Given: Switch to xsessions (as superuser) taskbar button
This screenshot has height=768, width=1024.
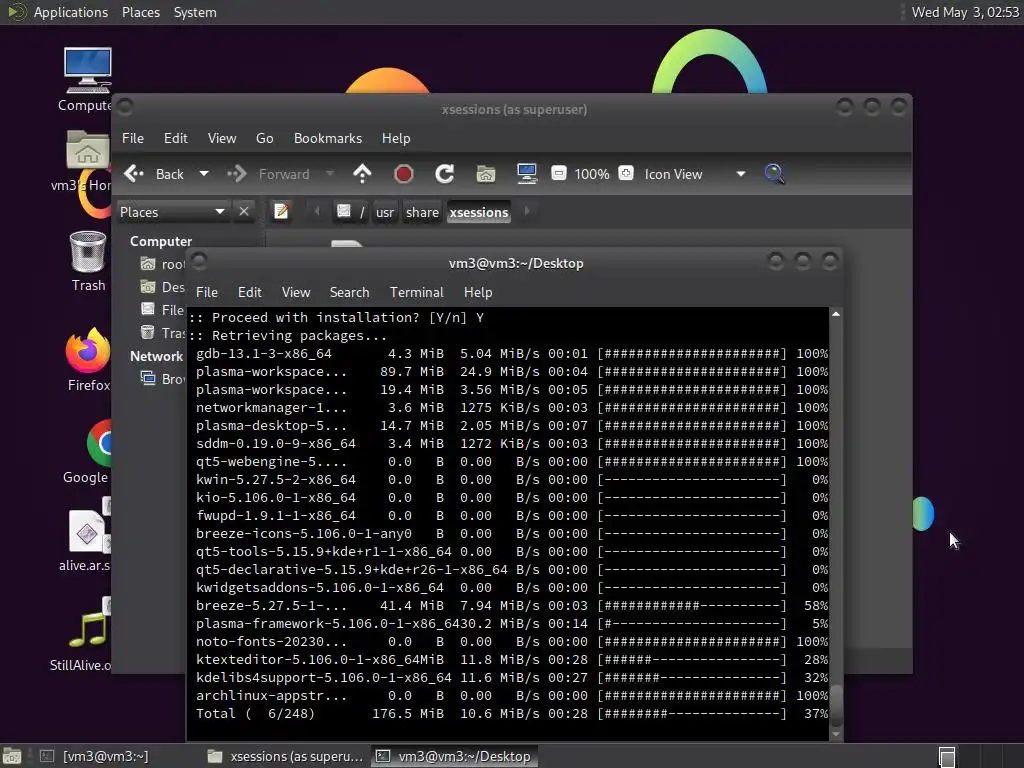Looking at the screenshot, I should (x=285, y=756).
